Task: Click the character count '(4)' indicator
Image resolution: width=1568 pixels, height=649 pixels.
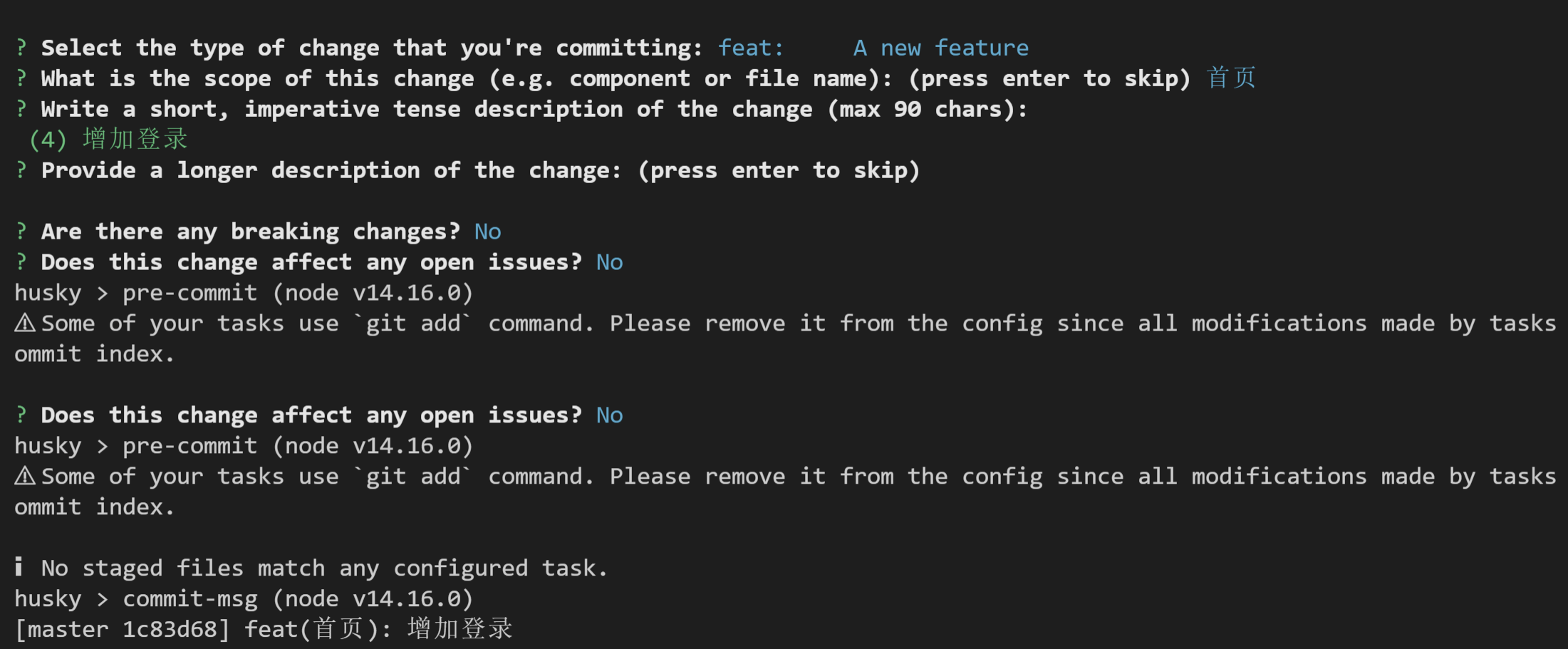Action: pos(48,140)
